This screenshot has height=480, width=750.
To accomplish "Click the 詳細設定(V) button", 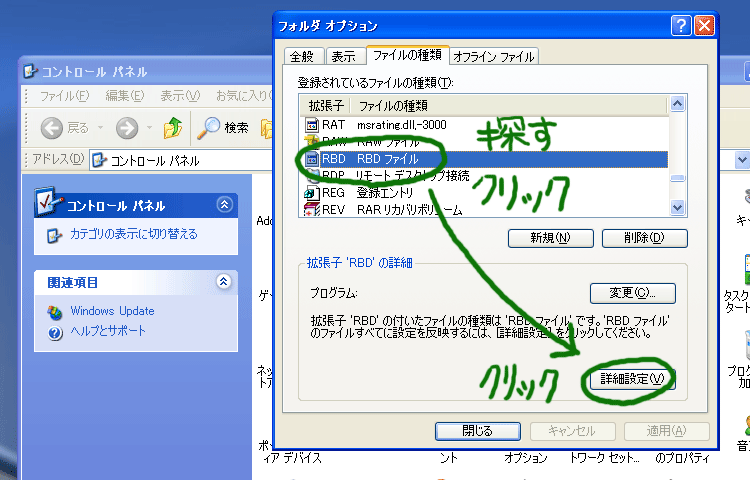I will point(632,380).
